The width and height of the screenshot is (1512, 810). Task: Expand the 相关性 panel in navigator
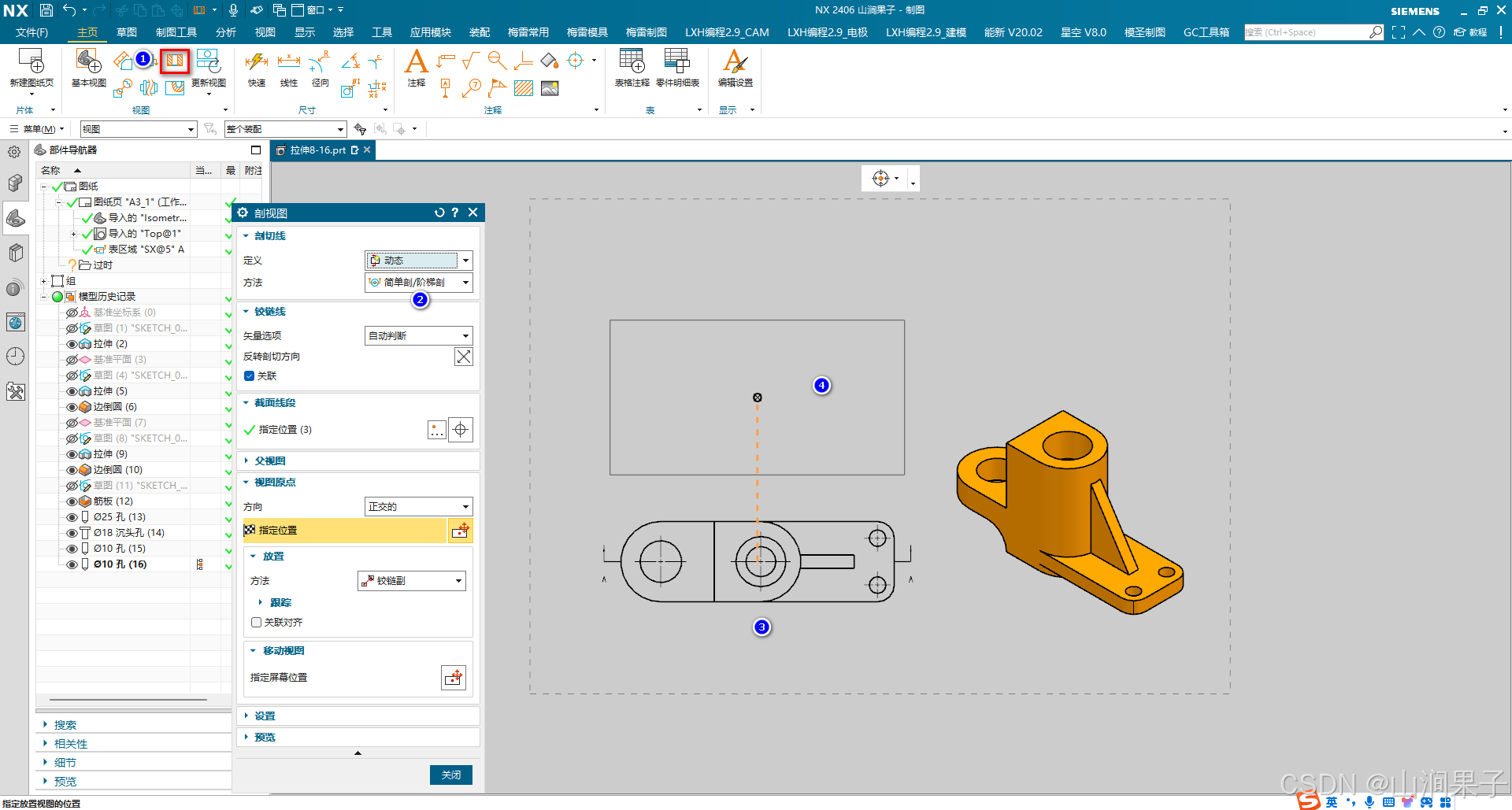tap(70, 744)
